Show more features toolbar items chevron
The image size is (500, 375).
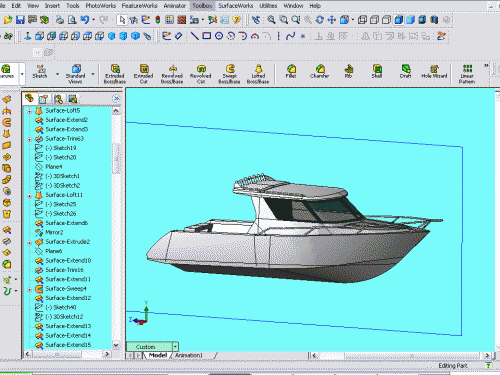(486, 65)
